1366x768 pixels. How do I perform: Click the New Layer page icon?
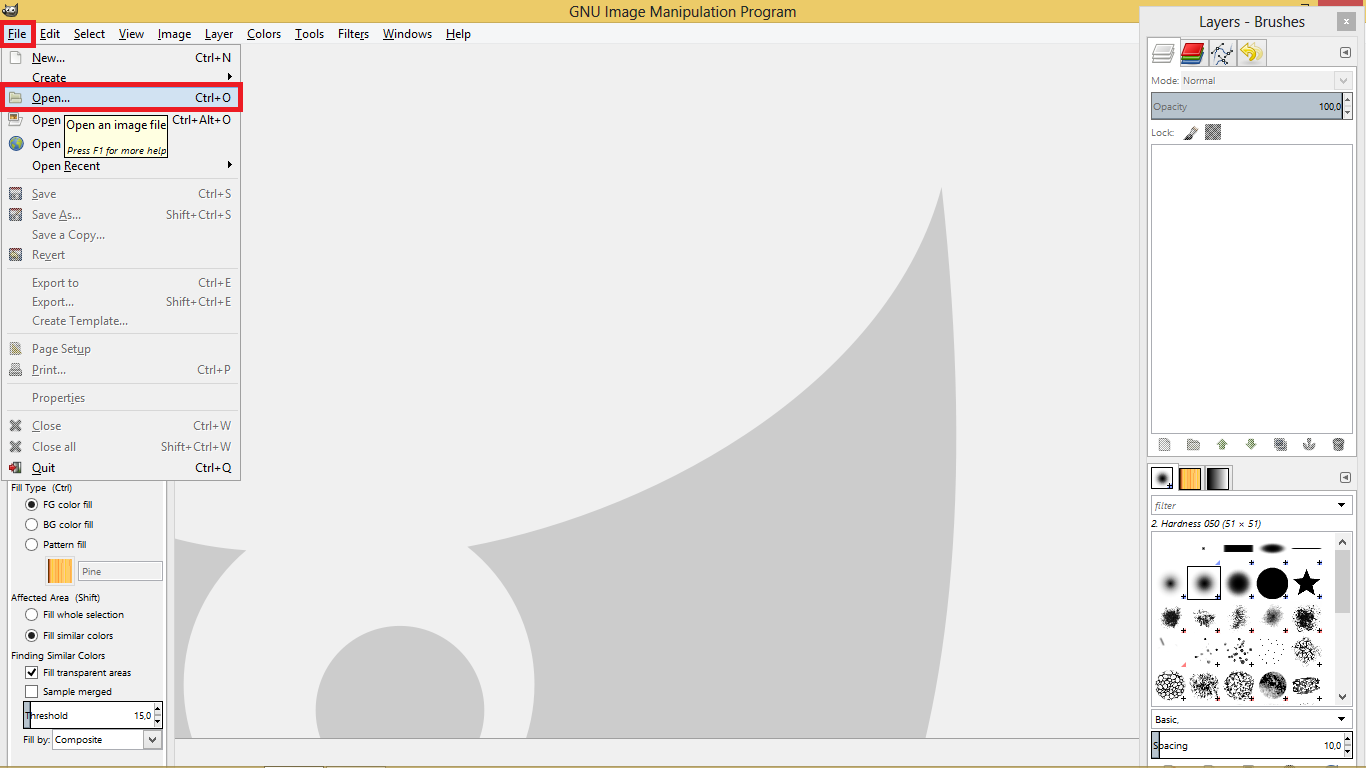[1164, 444]
